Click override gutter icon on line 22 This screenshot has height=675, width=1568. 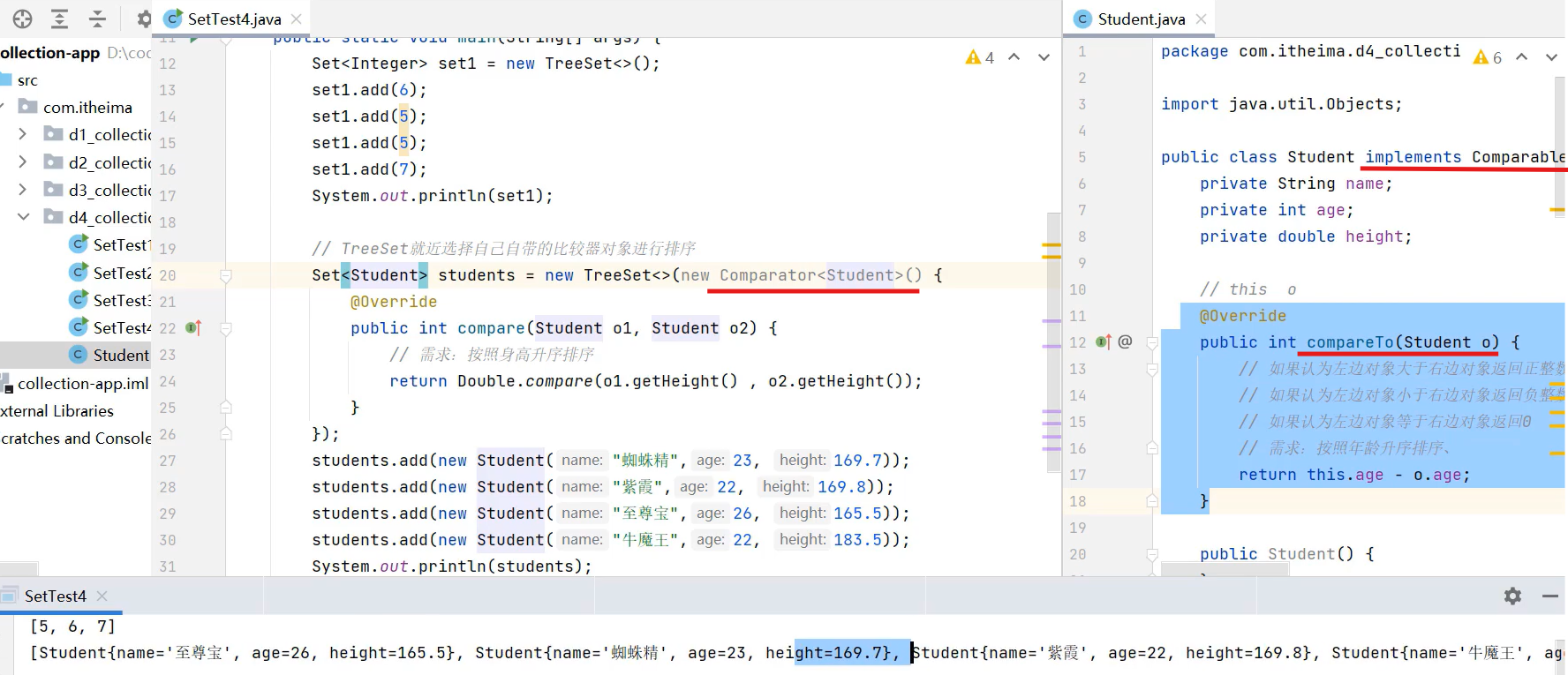pos(194,328)
